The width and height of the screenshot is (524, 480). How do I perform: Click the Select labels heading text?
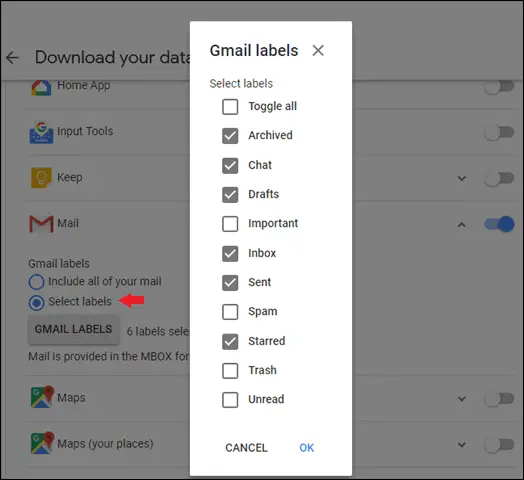tap(241, 84)
